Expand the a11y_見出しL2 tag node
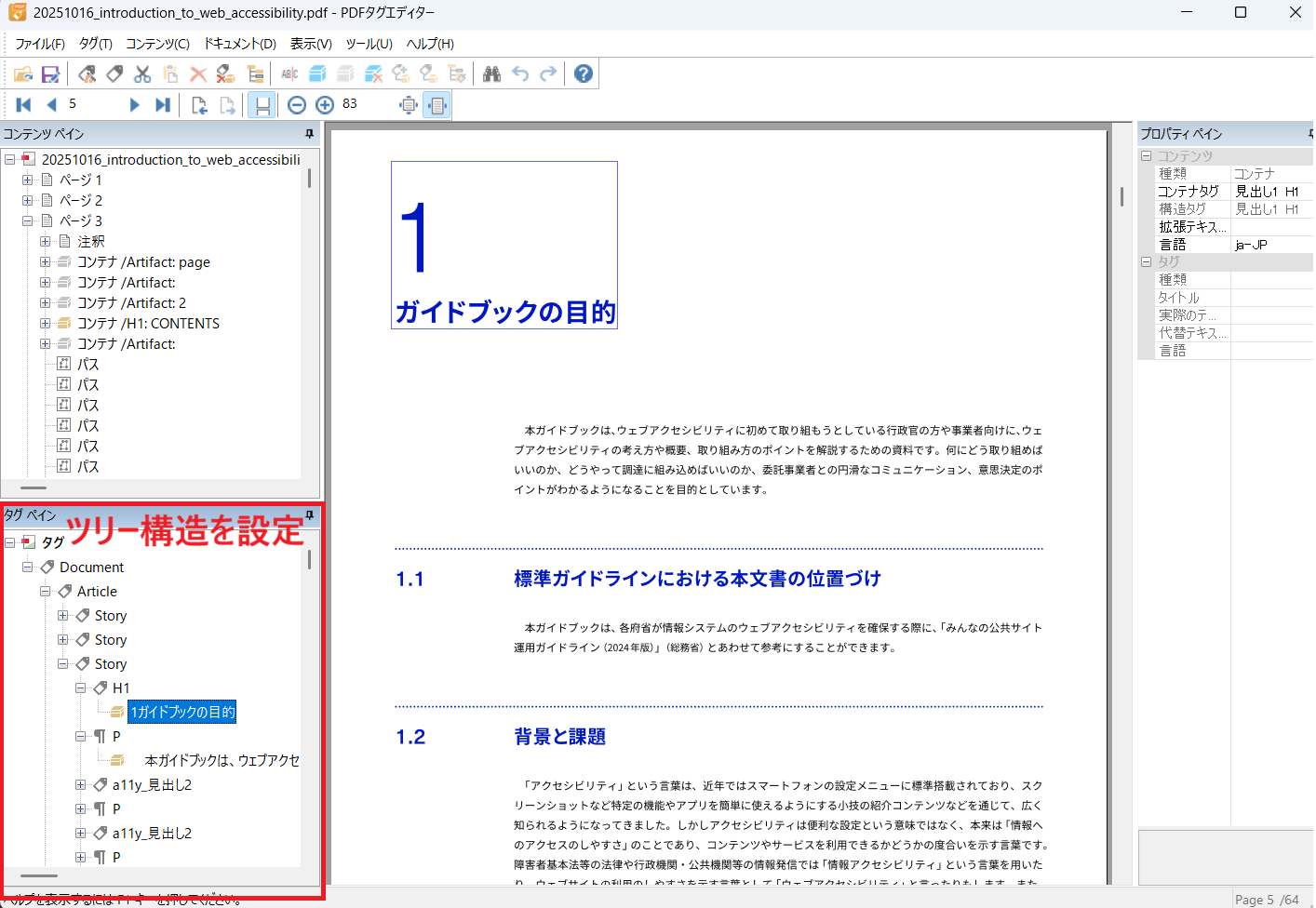This screenshot has height=908, width=1316. (80, 785)
